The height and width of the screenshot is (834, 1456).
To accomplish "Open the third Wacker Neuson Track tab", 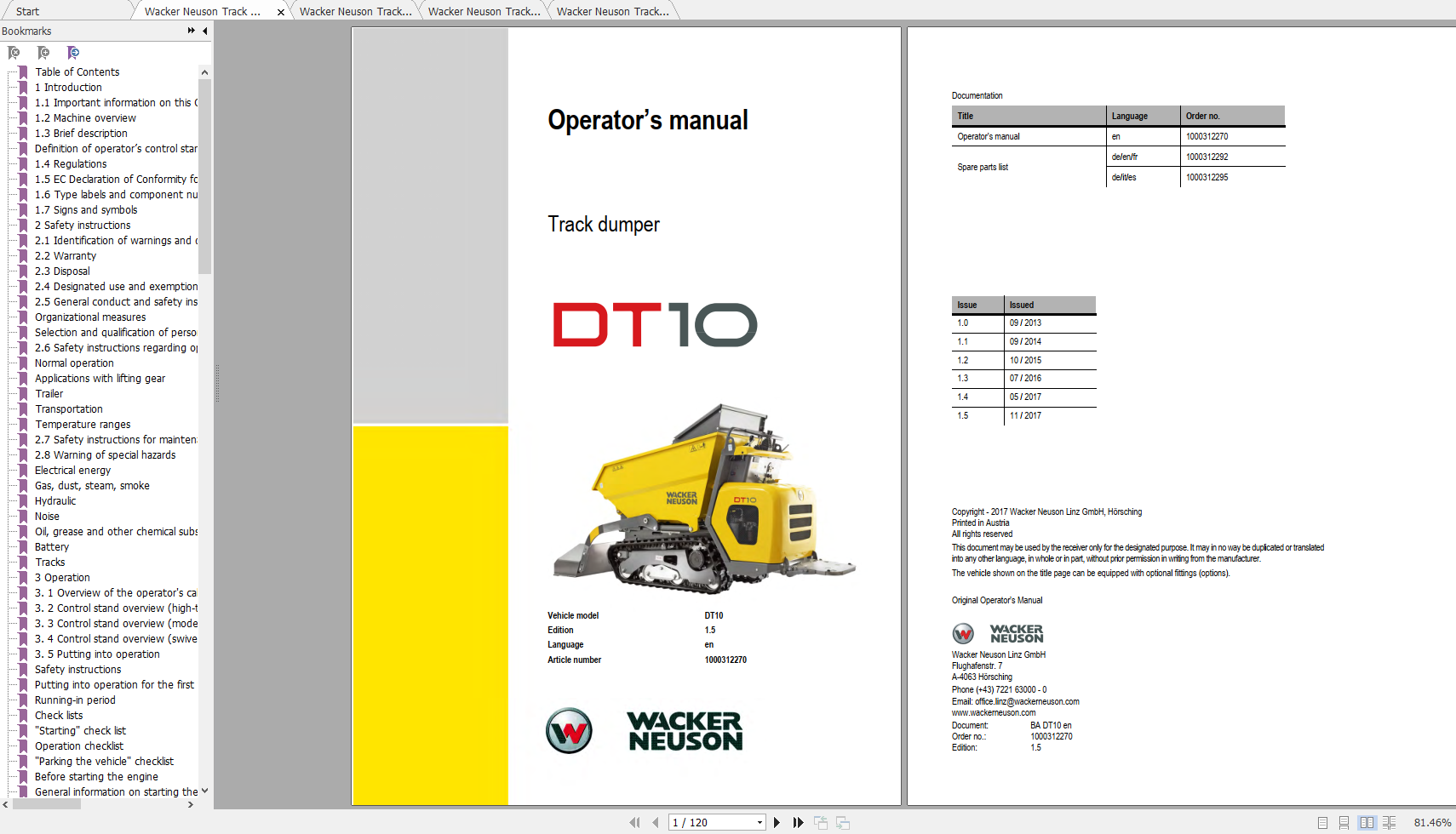I will 484,11.
